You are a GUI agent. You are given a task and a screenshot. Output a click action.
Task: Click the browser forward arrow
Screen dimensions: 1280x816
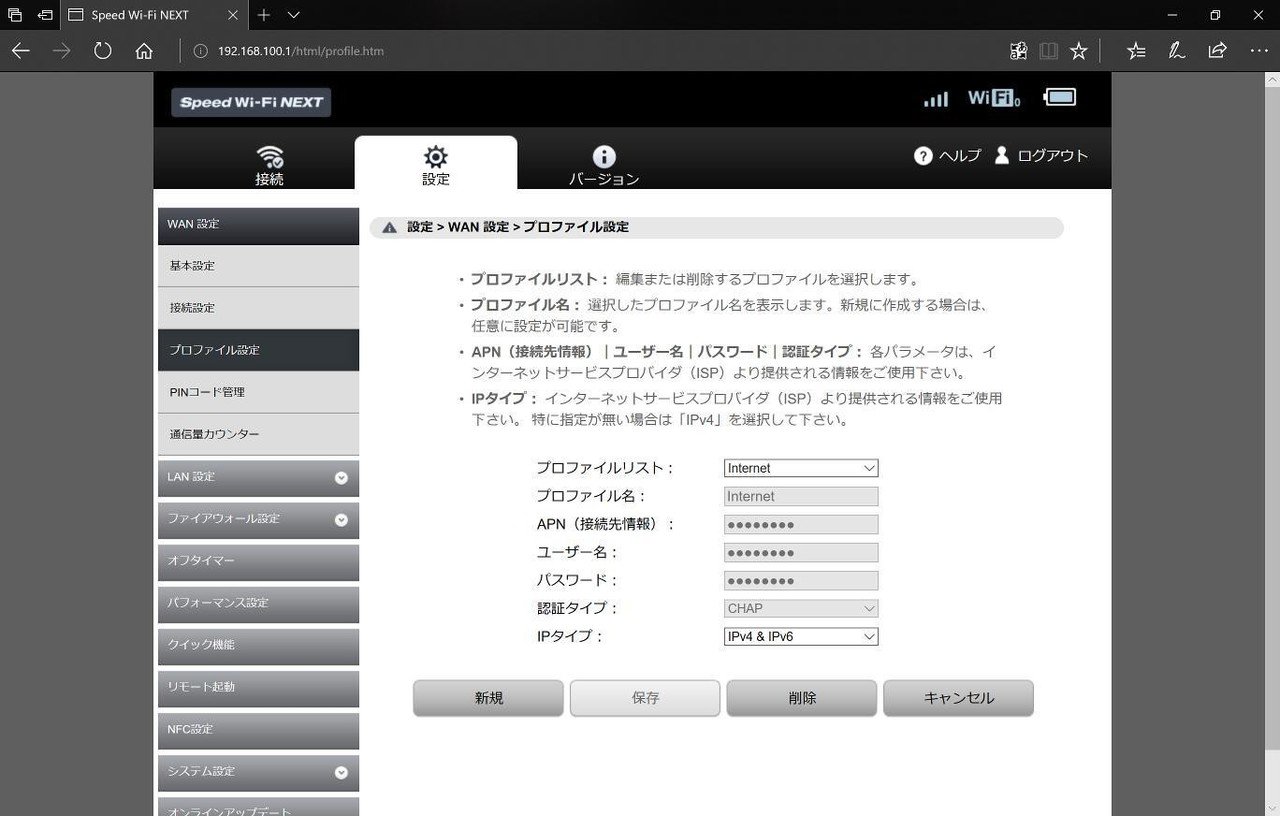click(x=61, y=51)
